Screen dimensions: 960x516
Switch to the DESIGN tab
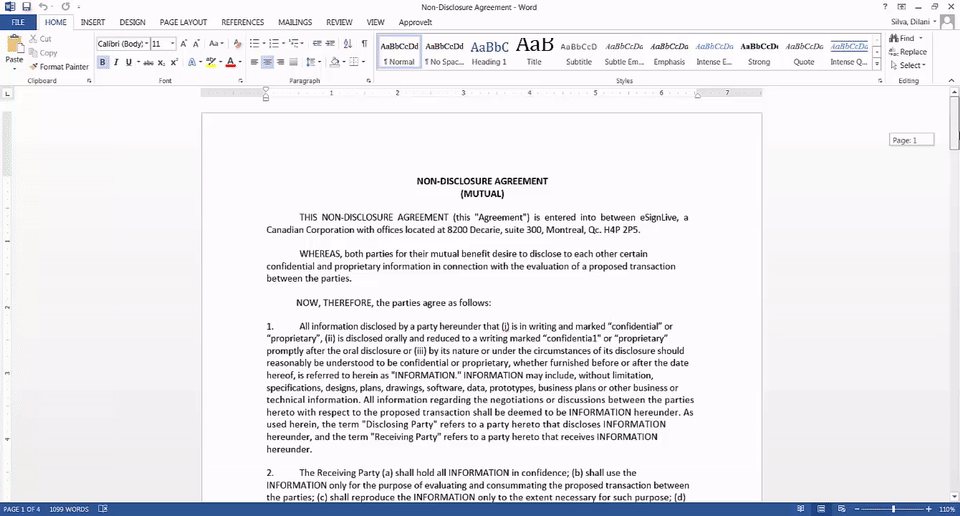132,22
